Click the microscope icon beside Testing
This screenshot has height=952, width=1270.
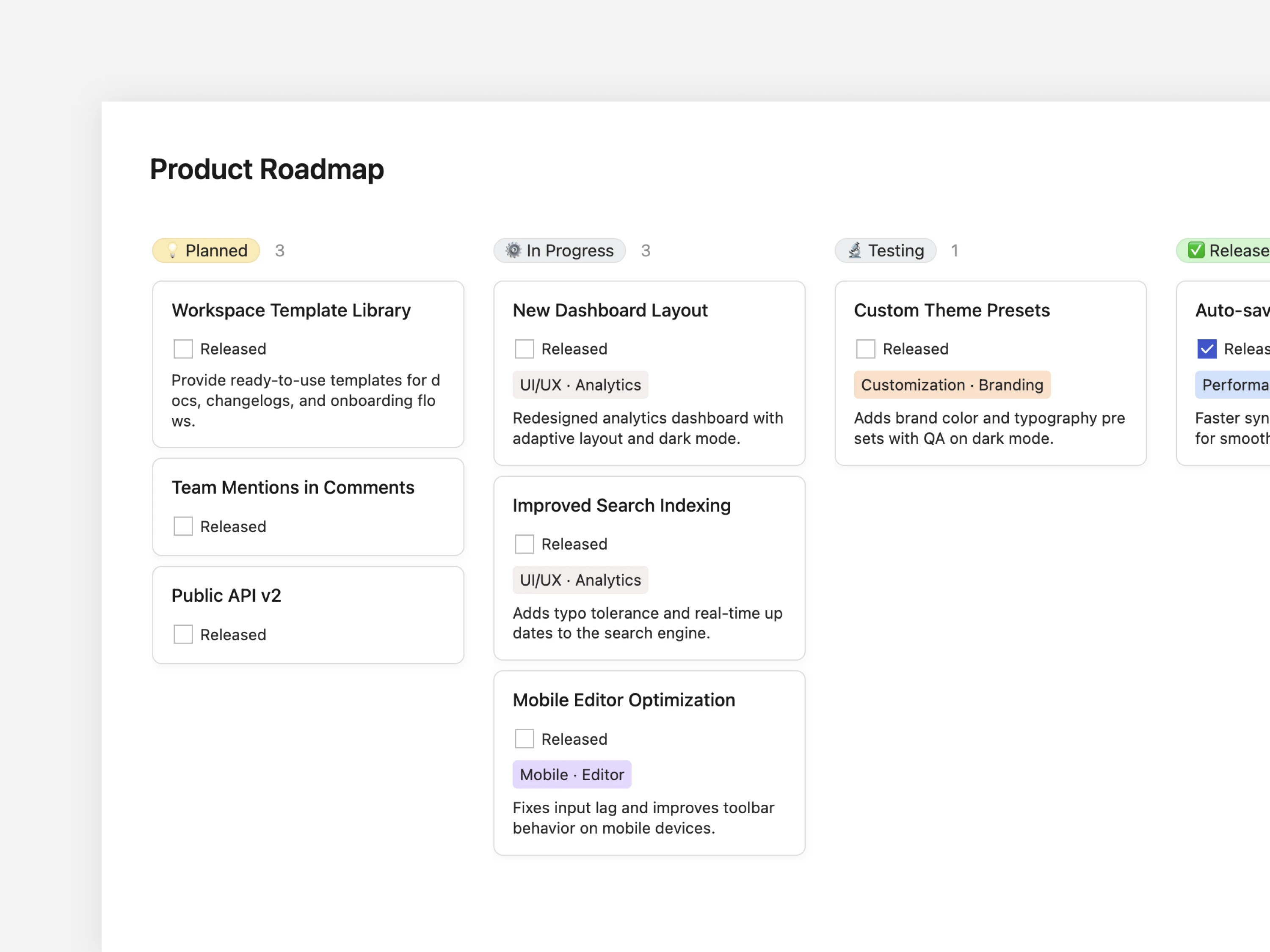(x=854, y=251)
